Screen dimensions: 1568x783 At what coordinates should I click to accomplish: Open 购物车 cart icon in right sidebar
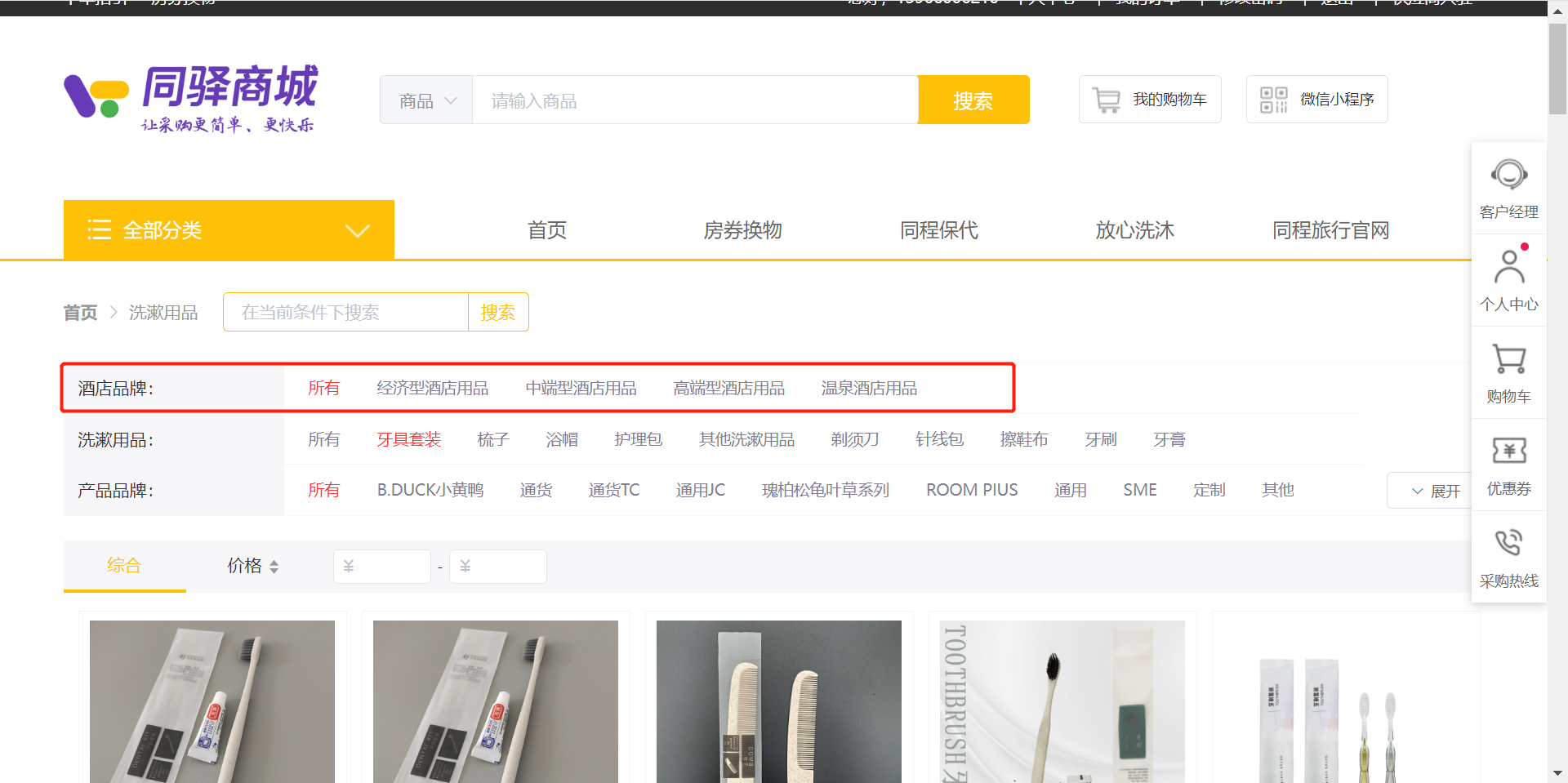click(x=1508, y=358)
